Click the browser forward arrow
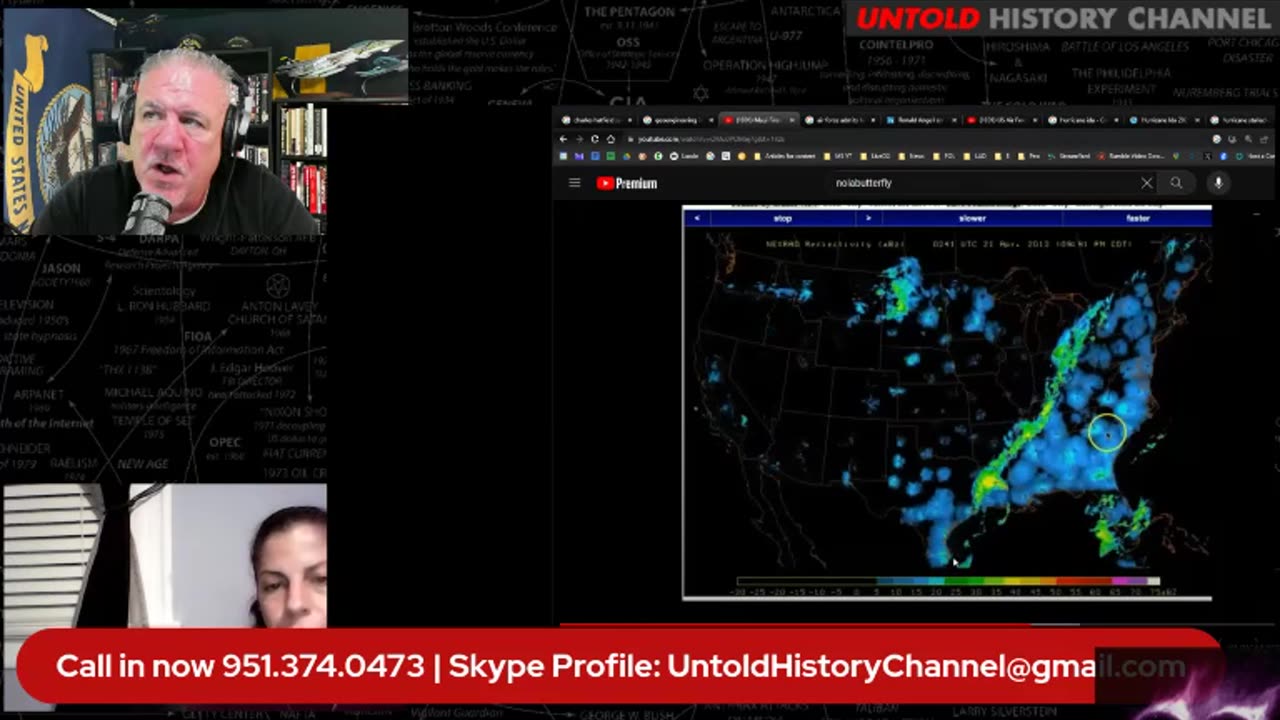The image size is (1280, 720). [x=580, y=139]
